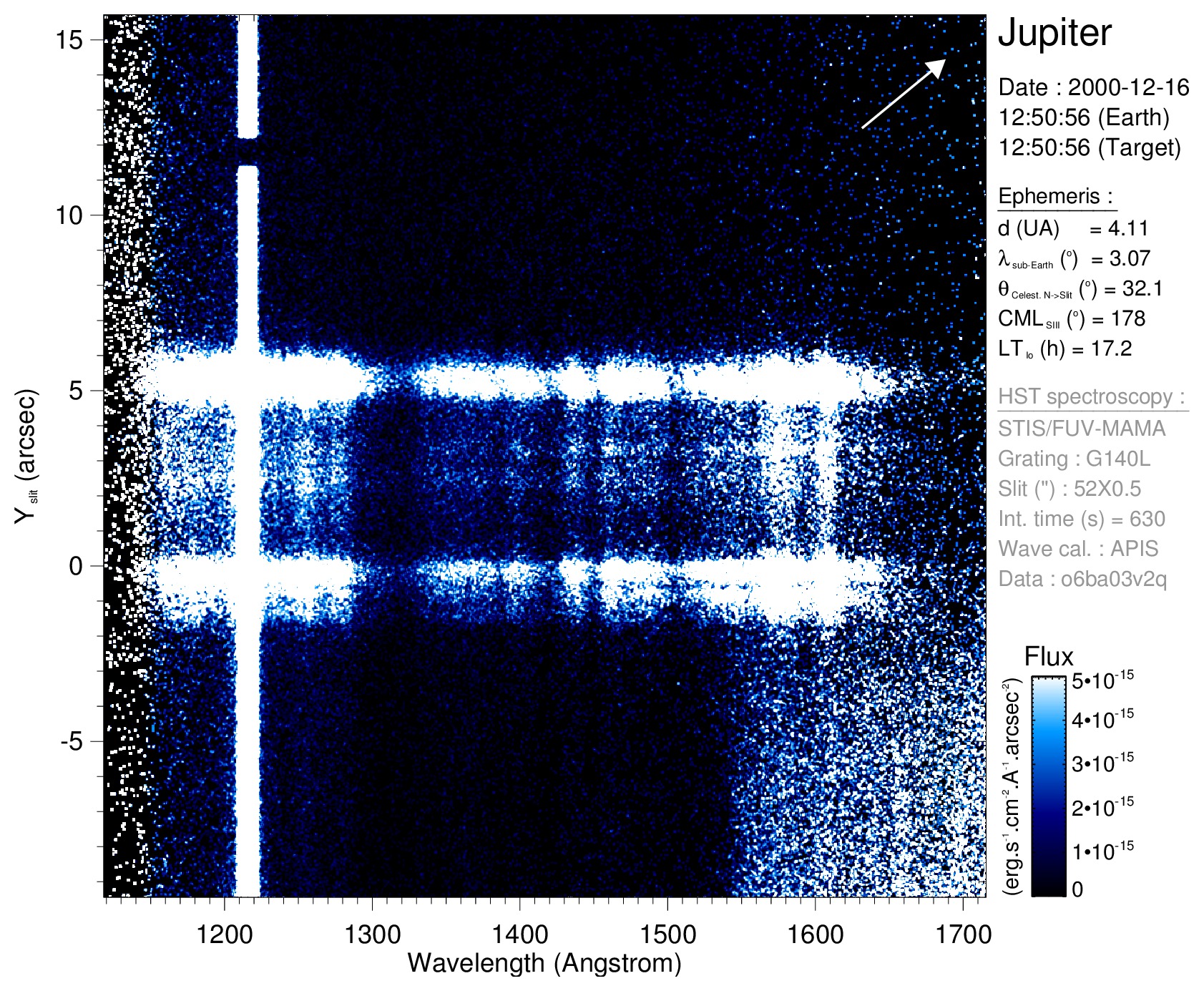1204x991 pixels.
Task: Select the colorbar tick label 2•10⁻¹⁵
Action: [1102, 807]
